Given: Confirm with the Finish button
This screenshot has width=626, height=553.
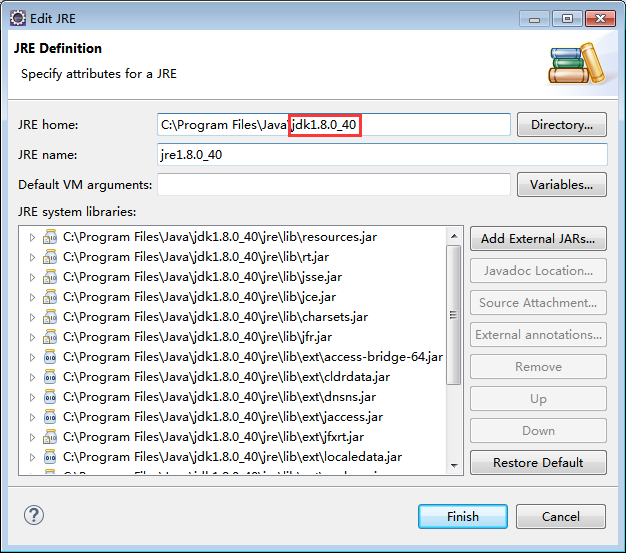Looking at the screenshot, I should click(x=463, y=516).
